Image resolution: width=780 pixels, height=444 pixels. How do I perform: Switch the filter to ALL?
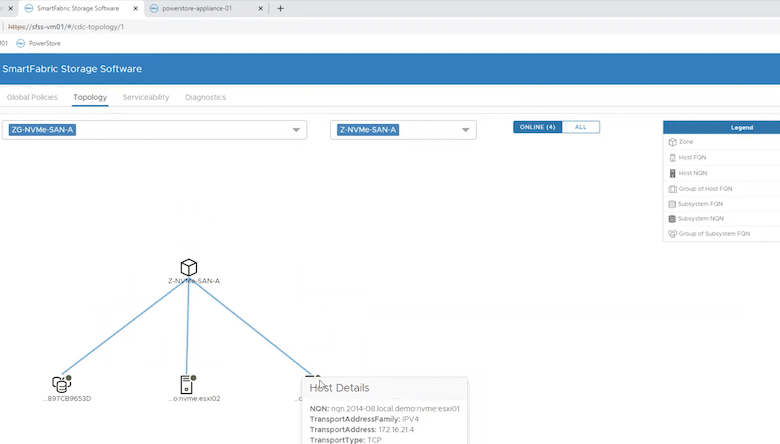[x=581, y=127]
